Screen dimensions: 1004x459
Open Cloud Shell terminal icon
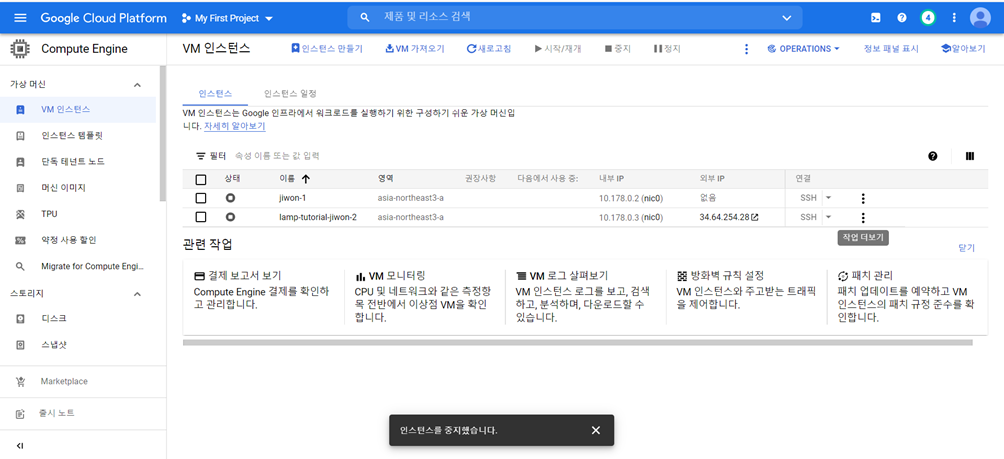pos(875,18)
